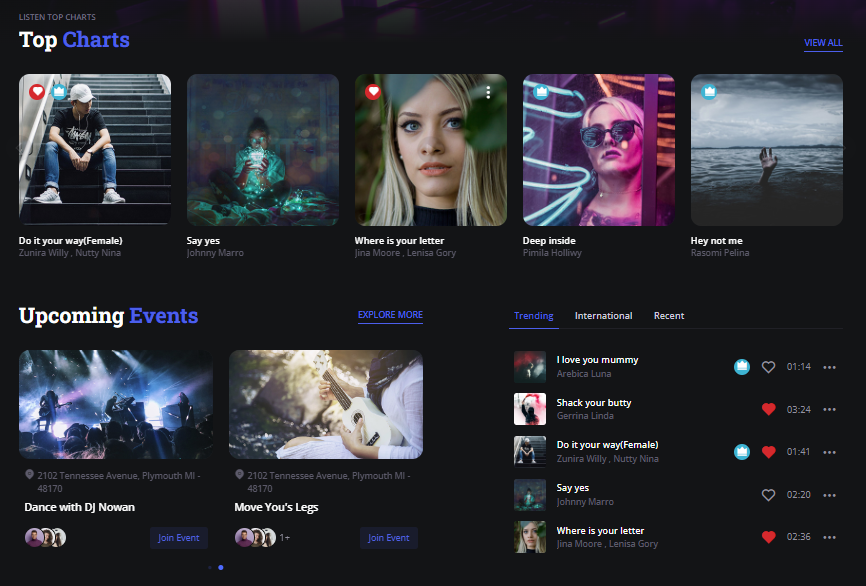This screenshot has height=586, width=866.
Task: Click crown icon beside I love you mummy
Action: (x=742, y=367)
